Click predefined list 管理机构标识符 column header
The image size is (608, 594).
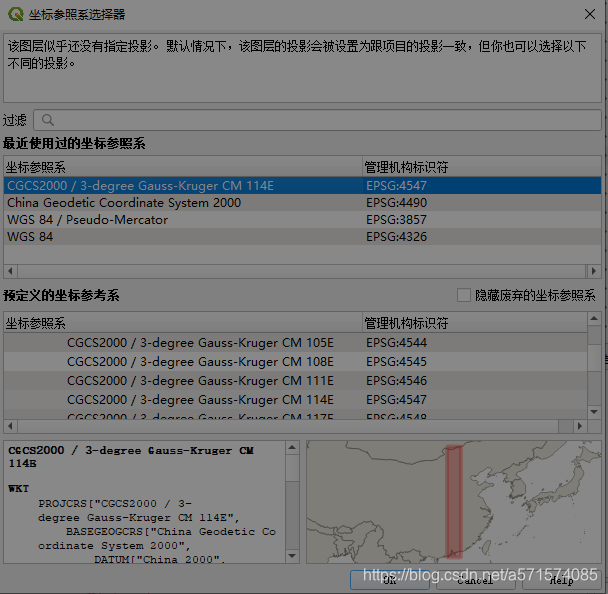(475, 323)
